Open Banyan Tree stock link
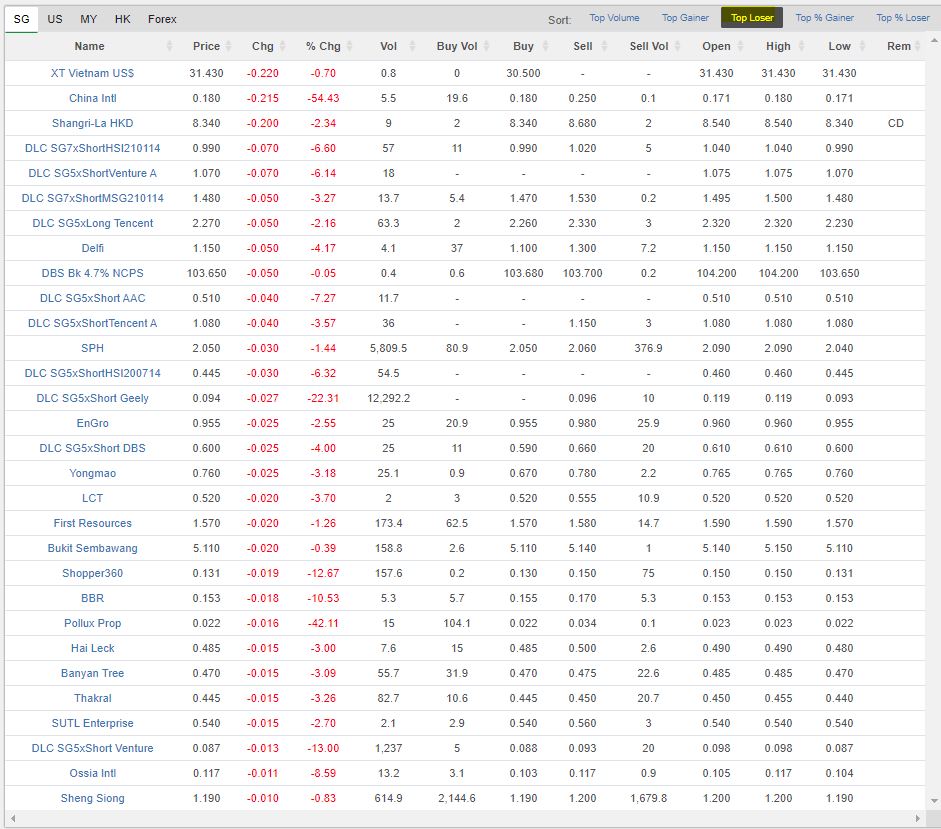Screen dimensions: 941x829 [92, 674]
